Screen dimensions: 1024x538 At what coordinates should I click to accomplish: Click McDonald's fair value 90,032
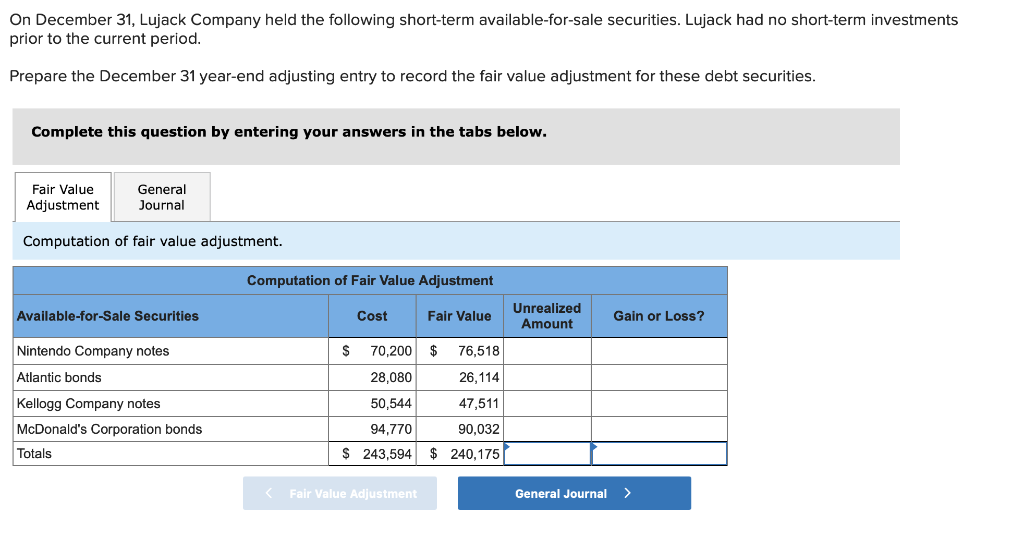coord(479,429)
